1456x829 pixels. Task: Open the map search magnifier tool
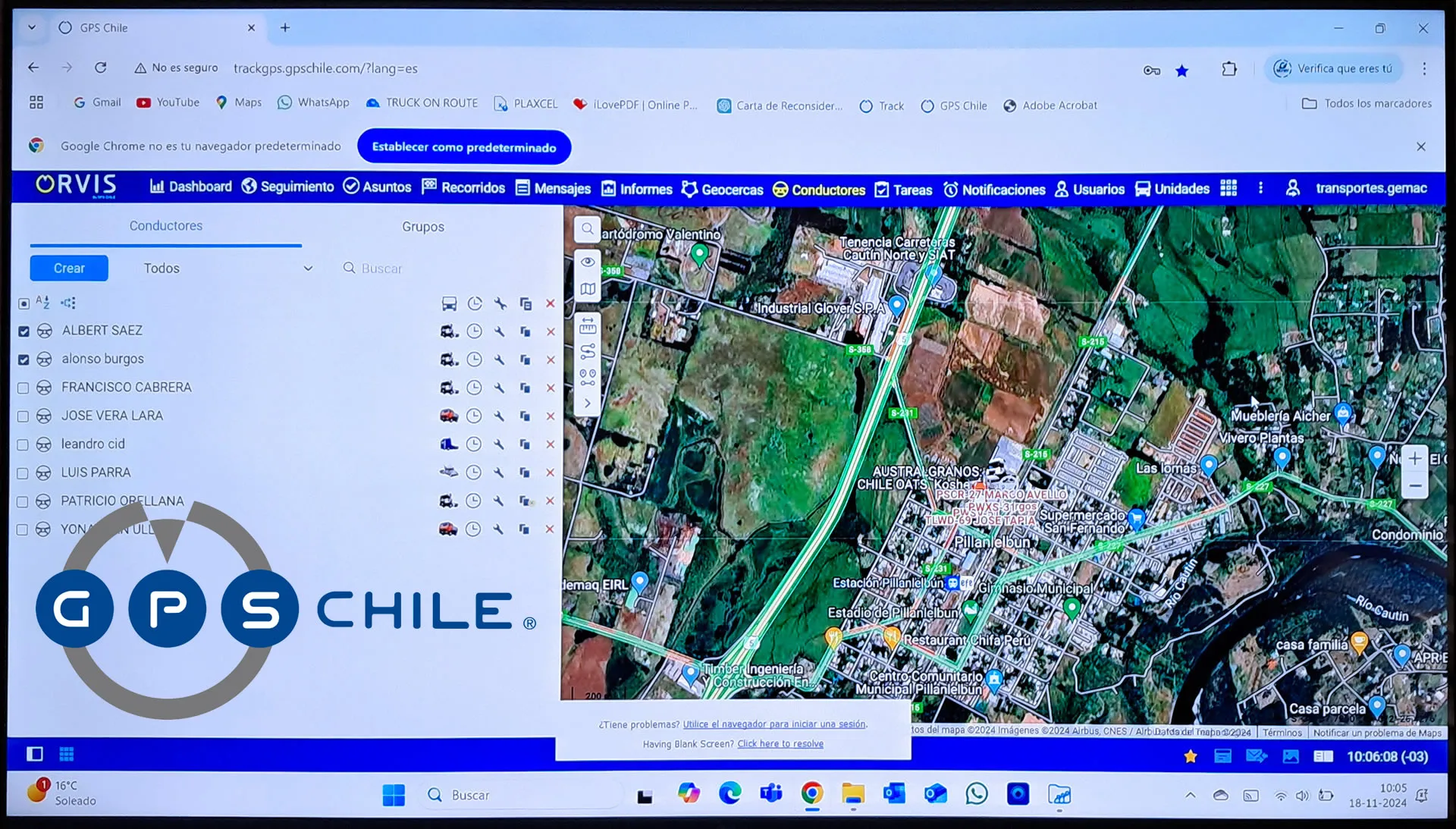point(588,229)
